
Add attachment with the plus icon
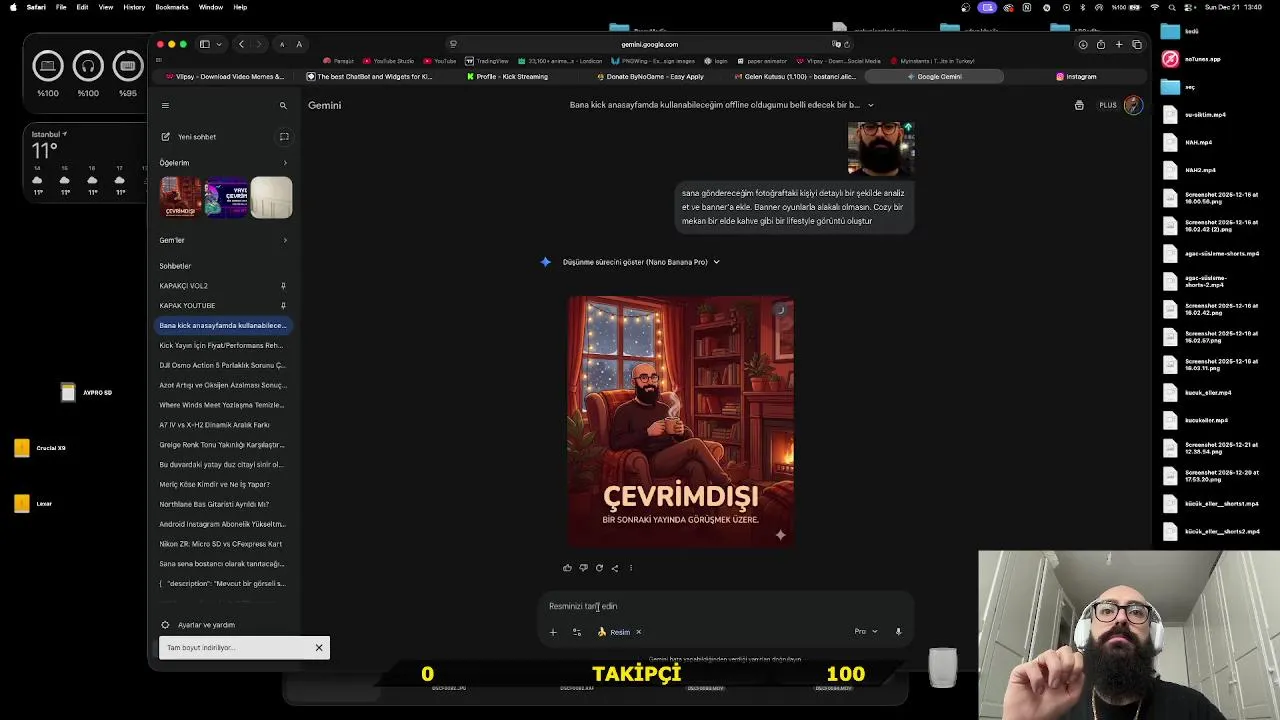pos(553,632)
